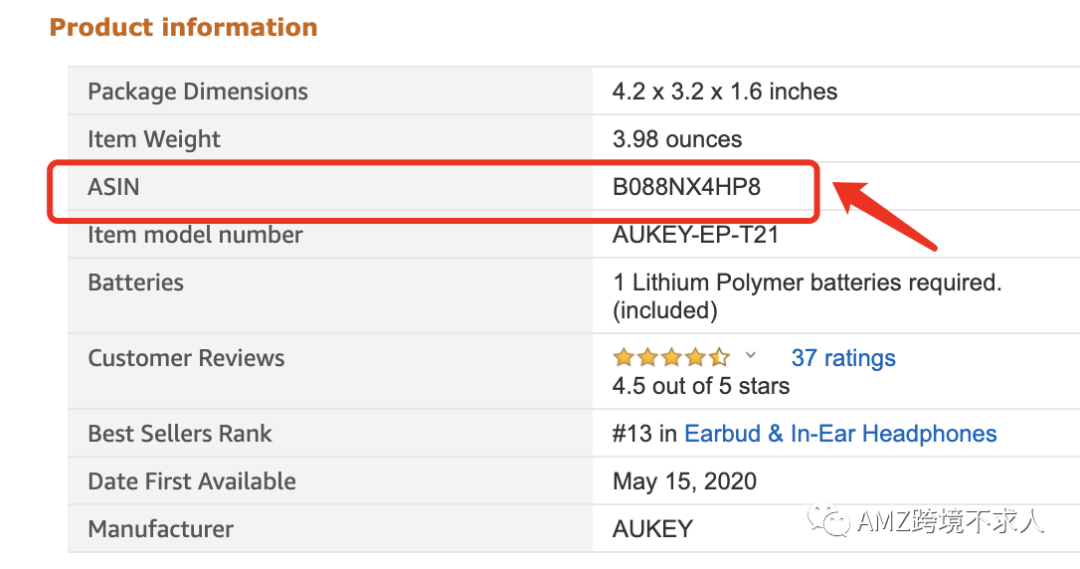Image resolution: width=1080 pixels, height=569 pixels.
Task: Select the model number AUKEY-EP-T21
Action: point(695,235)
